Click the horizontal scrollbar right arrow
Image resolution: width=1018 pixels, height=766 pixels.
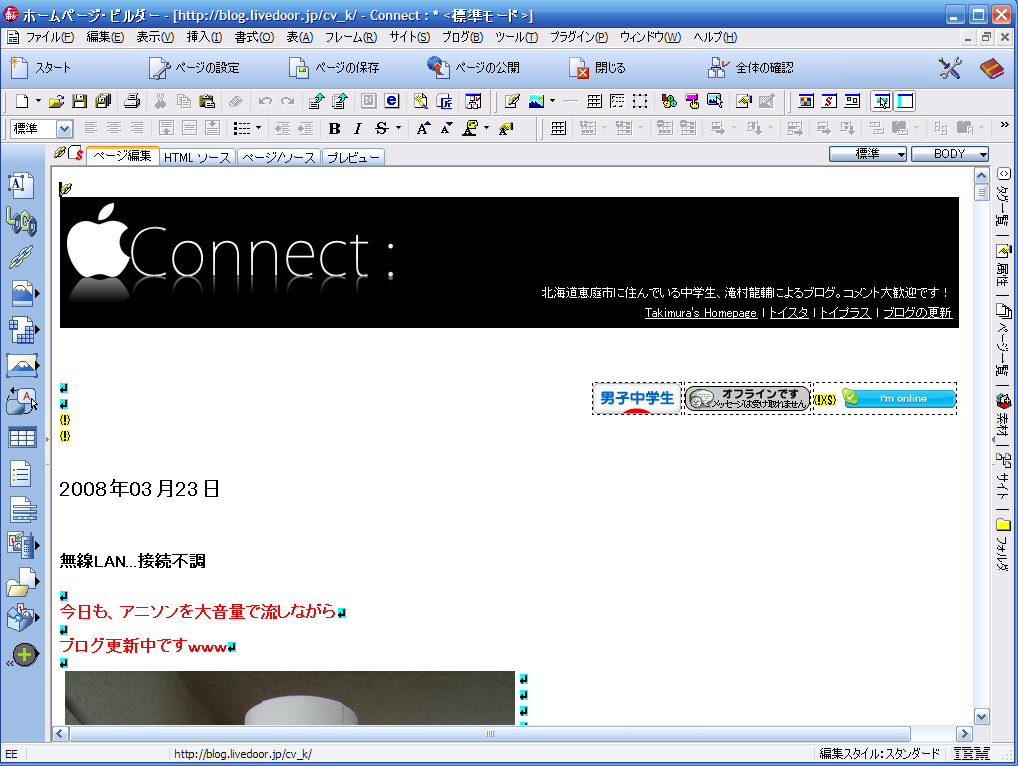(964, 734)
